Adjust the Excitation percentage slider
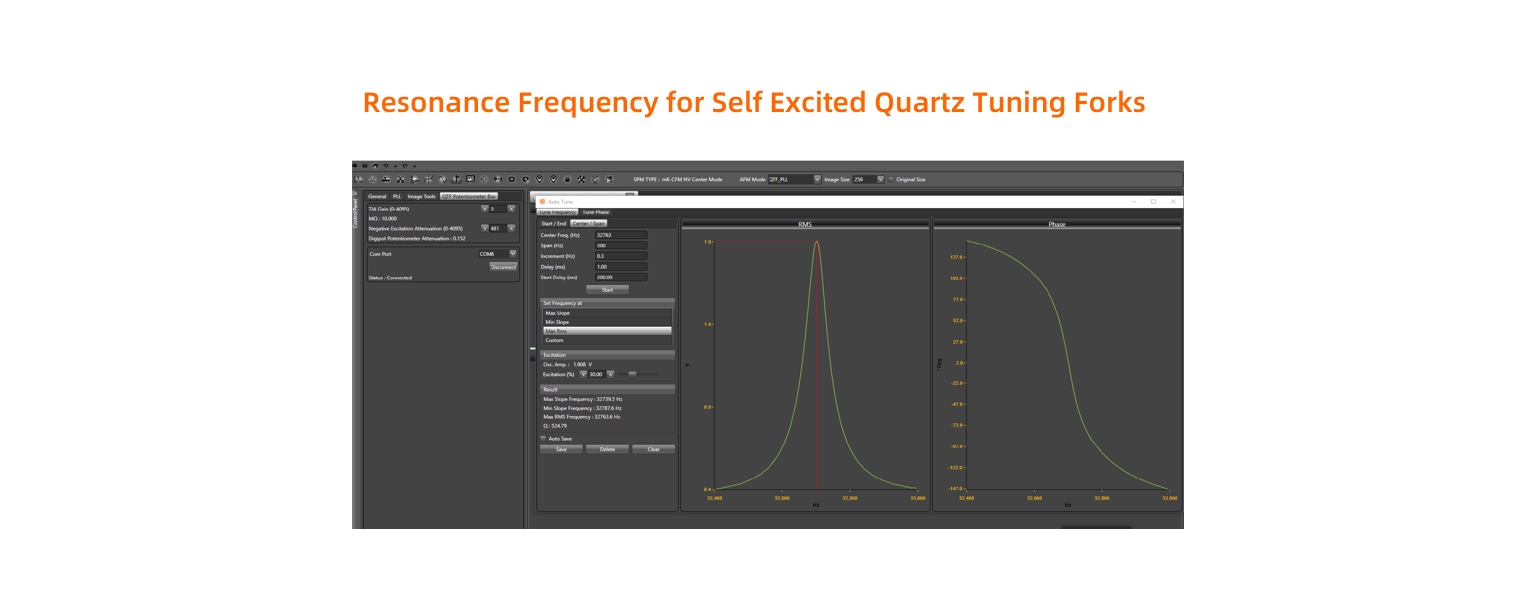 coord(632,374)
